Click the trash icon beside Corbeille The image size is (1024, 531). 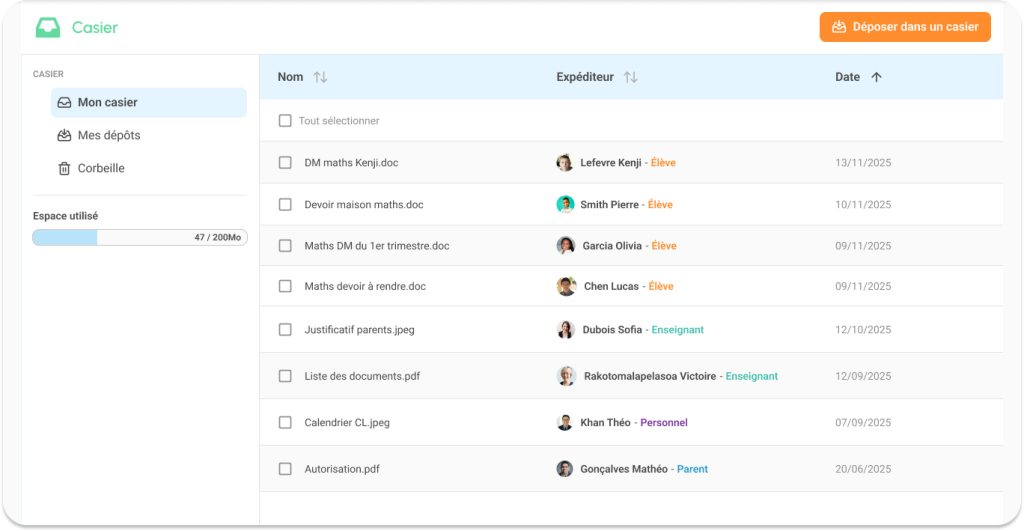point(64,168)
